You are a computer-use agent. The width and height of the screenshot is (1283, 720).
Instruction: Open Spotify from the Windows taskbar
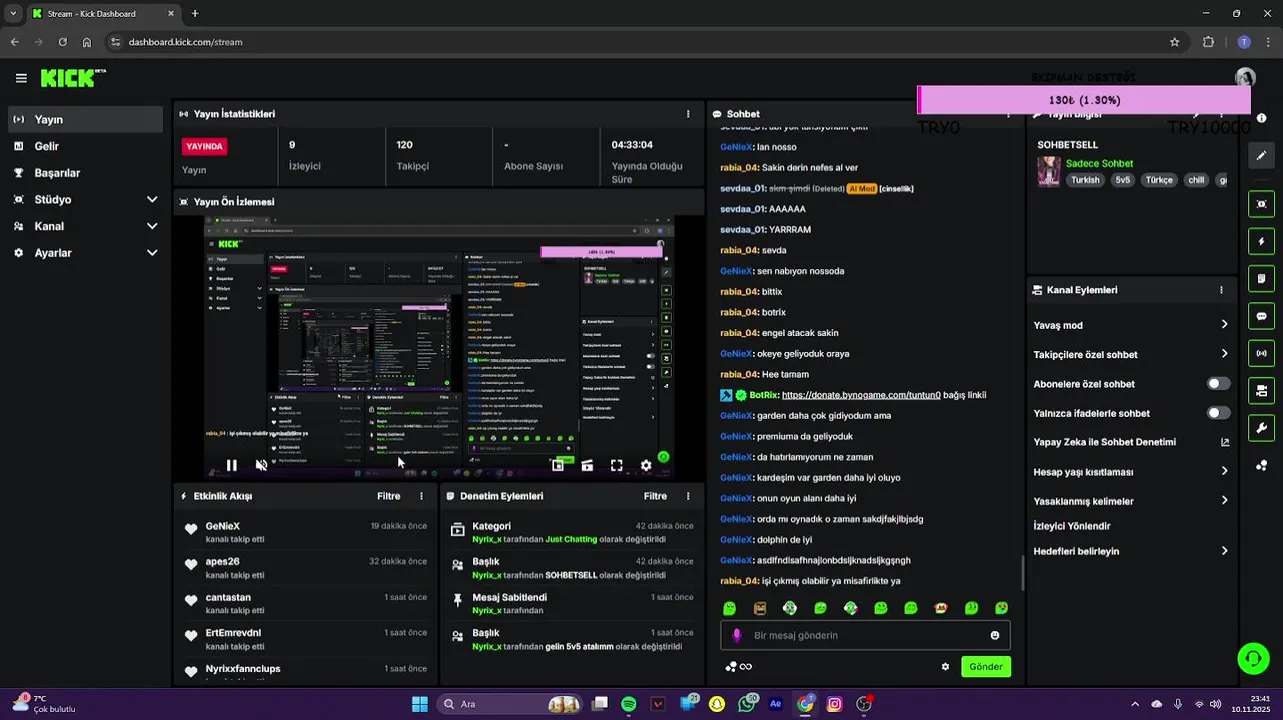point(628,704)
